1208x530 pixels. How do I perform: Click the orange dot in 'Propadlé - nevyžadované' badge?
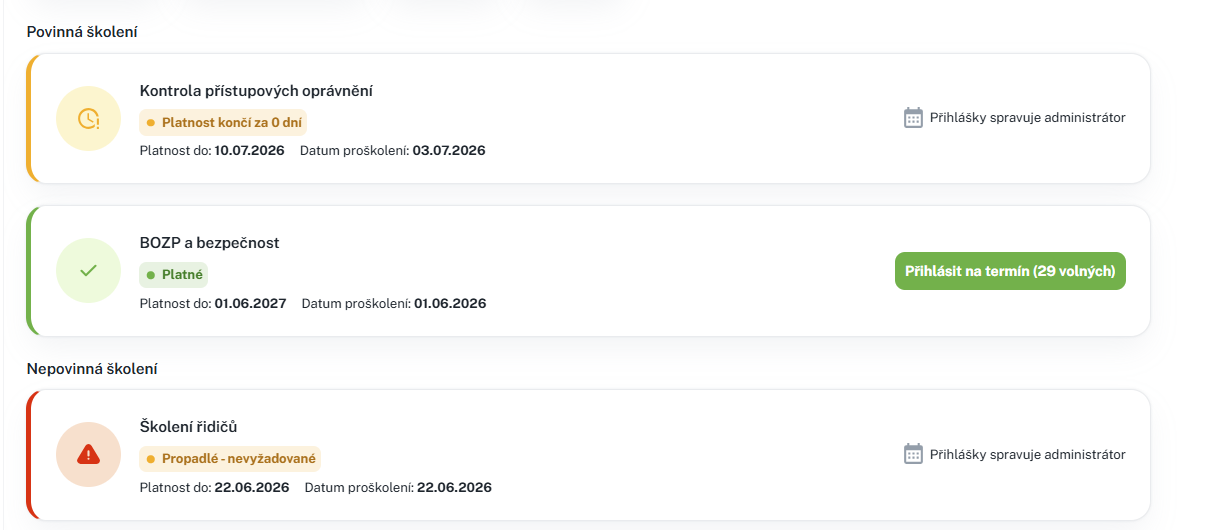[151, 460]
